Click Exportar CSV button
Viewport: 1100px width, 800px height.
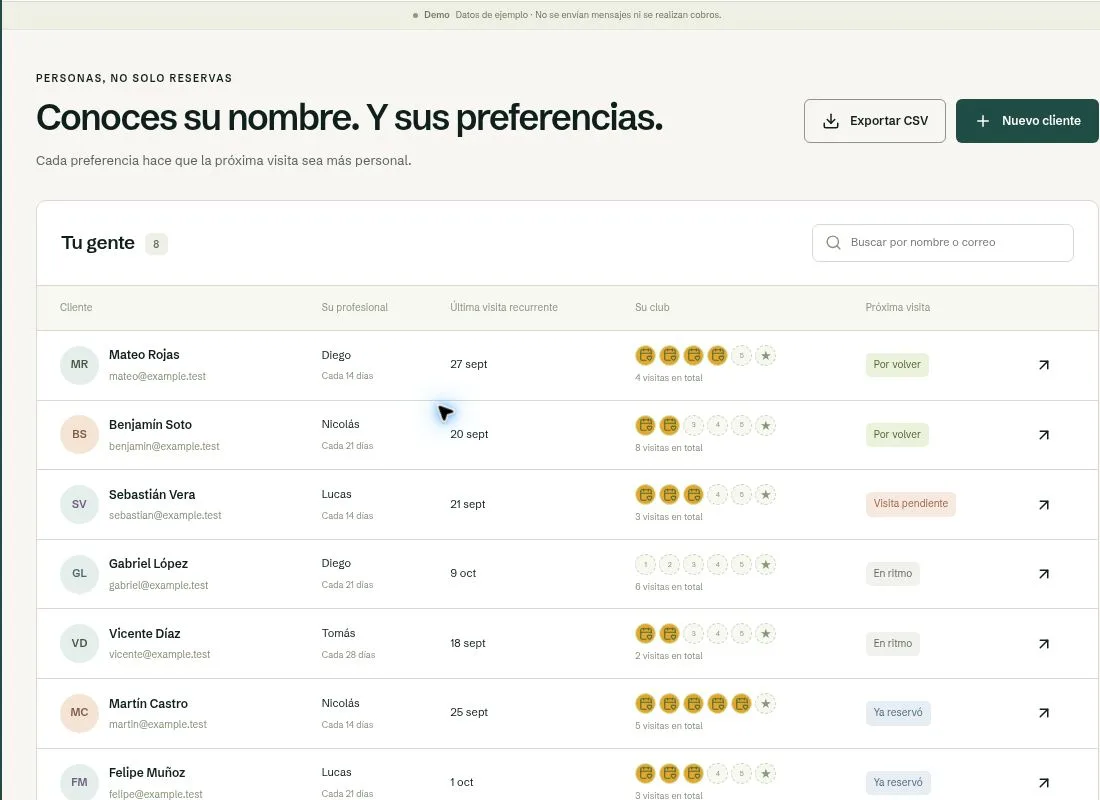pyautogui.click(x=875, y=121)
